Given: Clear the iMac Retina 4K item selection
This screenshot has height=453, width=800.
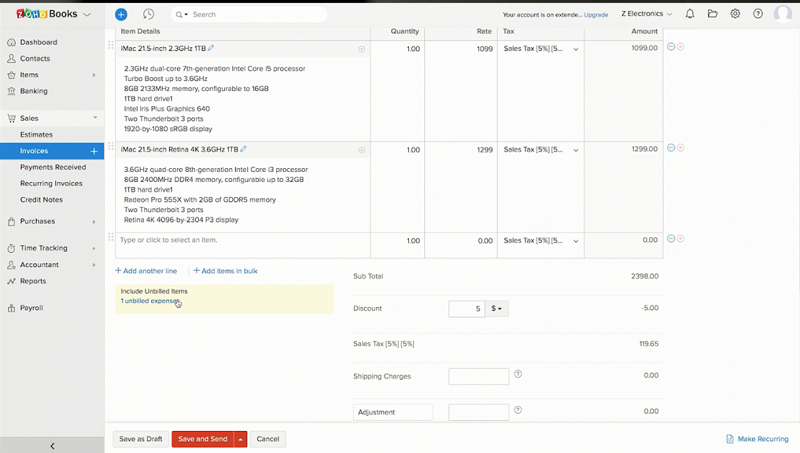Looking at the screenshot, I should tap(361, 150).
